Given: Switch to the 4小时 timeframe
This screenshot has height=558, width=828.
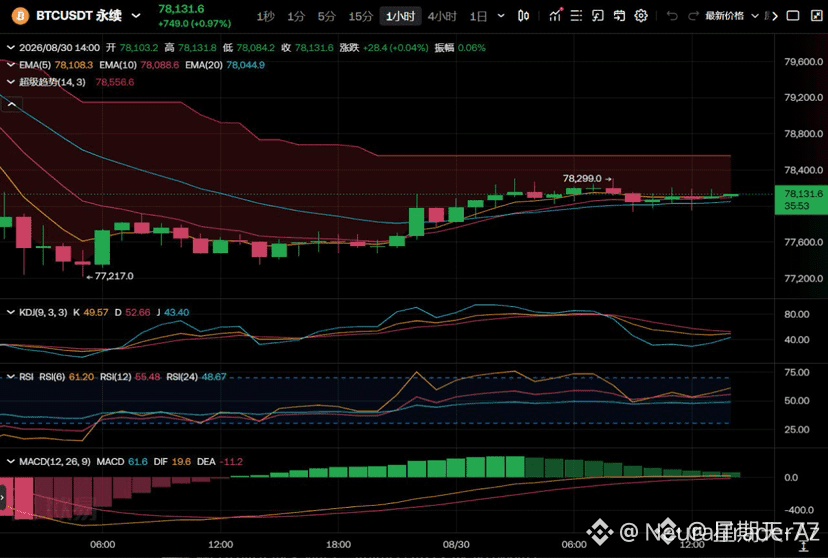Looking at the screenshot, I should 442,16.
